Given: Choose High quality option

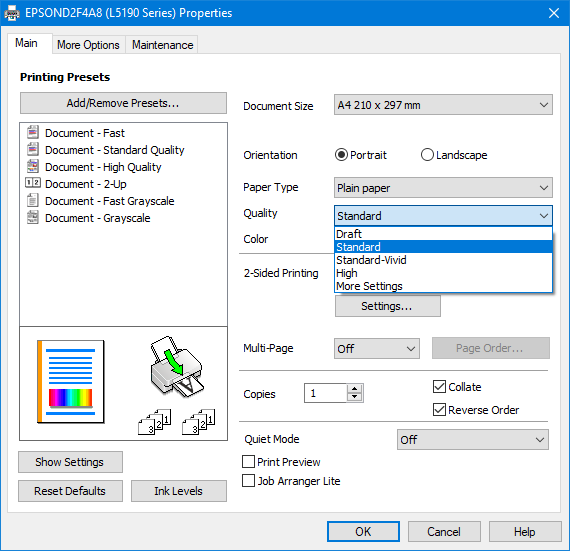Looking at the screenshot, I should tap(443, 273).
